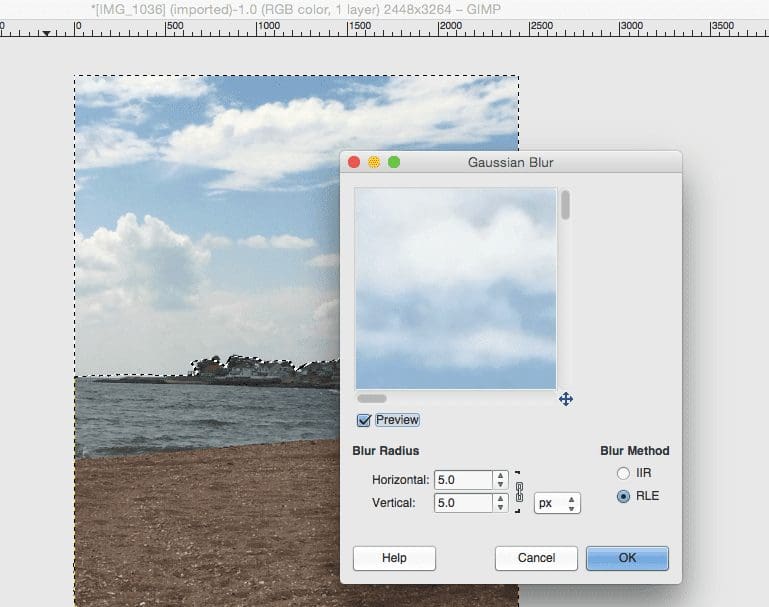Viewport: 769px width, 607px height.
Task: Click the preview navigation cross-arrows icon
Action: coord(566,399)
